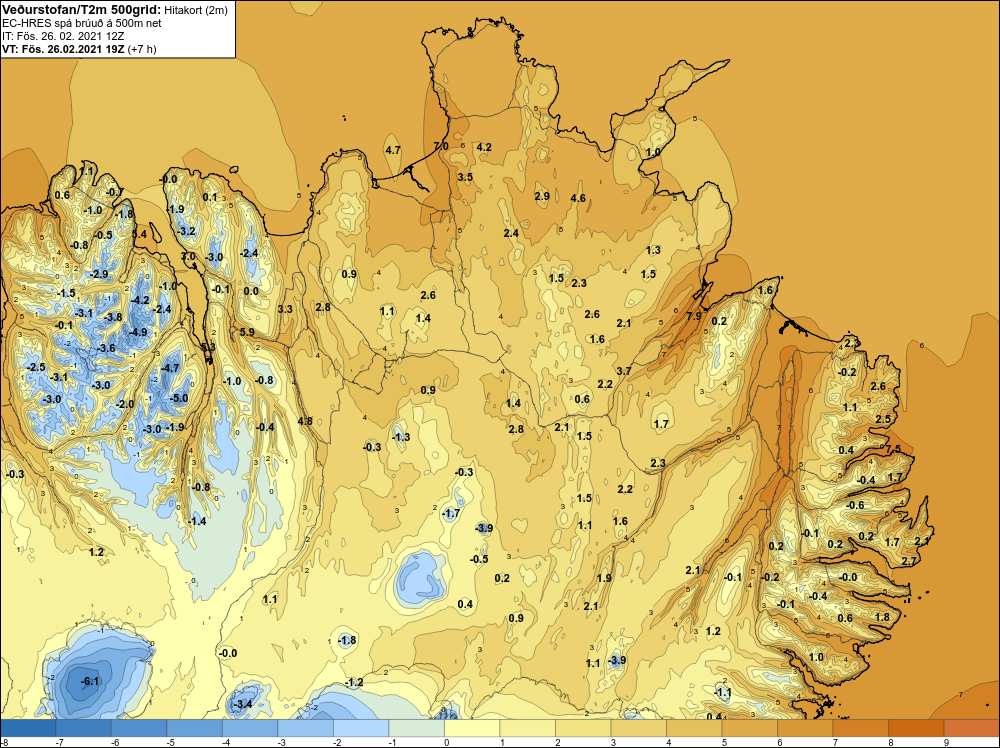Viewport: 1000px width, 748px height.
Task: Pick the legend color box between 0 and 1
Action: [472, 728]
